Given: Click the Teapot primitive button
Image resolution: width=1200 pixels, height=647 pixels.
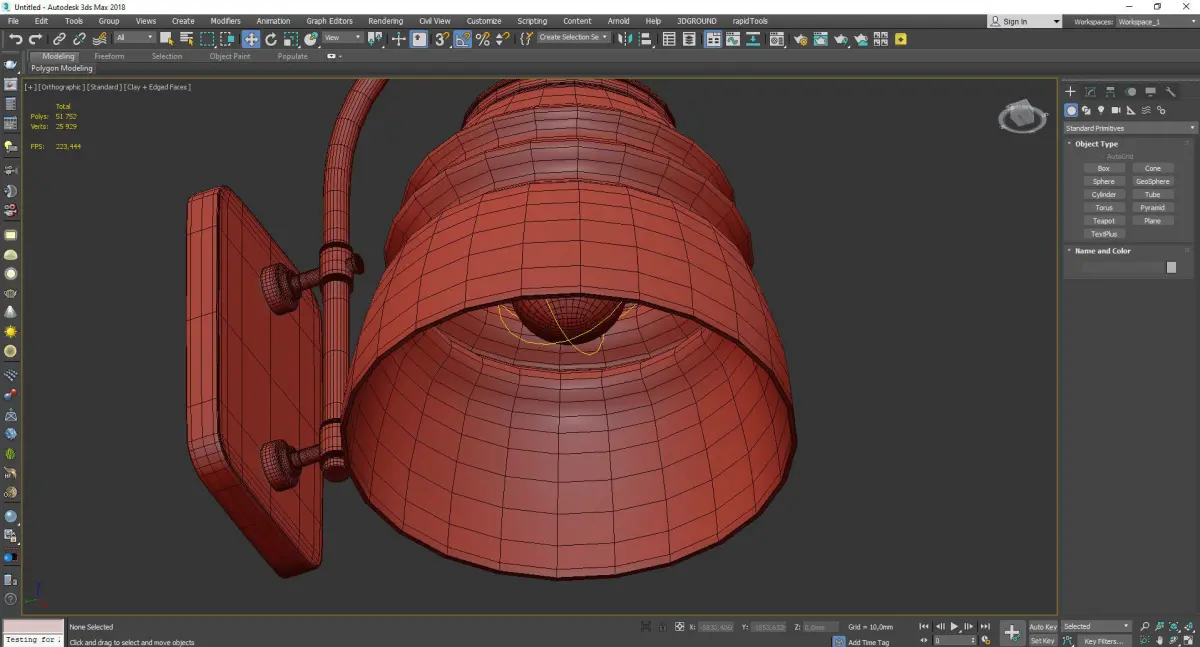Looking at the screenshot, I should [x=1103, y=221].
